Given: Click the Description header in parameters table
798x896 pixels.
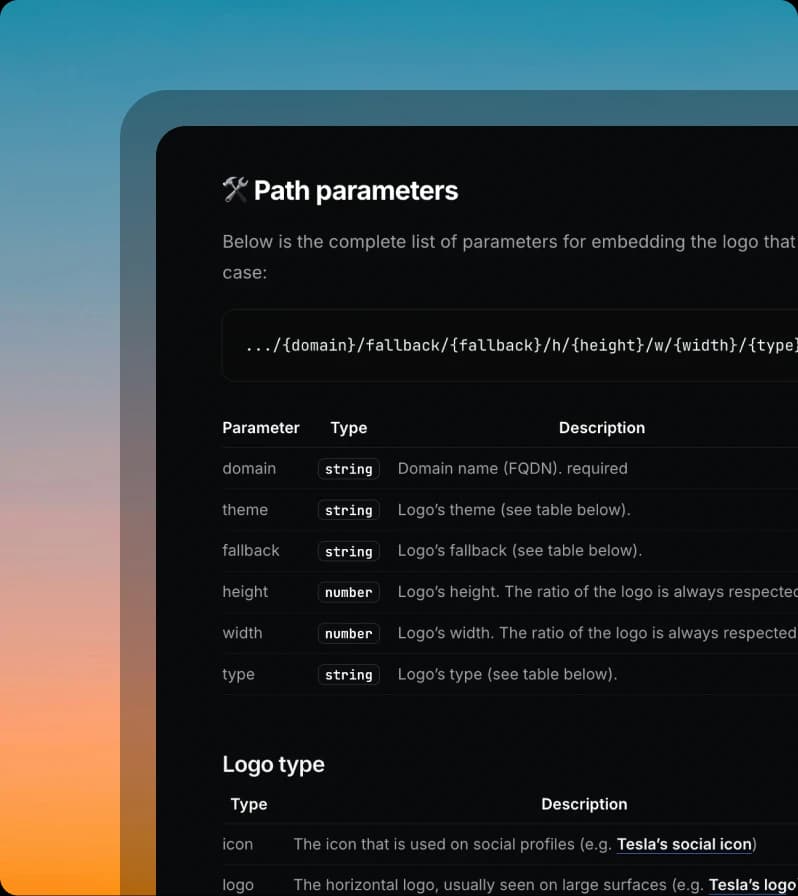Looking at the screenshot, I should coord(602,428).
